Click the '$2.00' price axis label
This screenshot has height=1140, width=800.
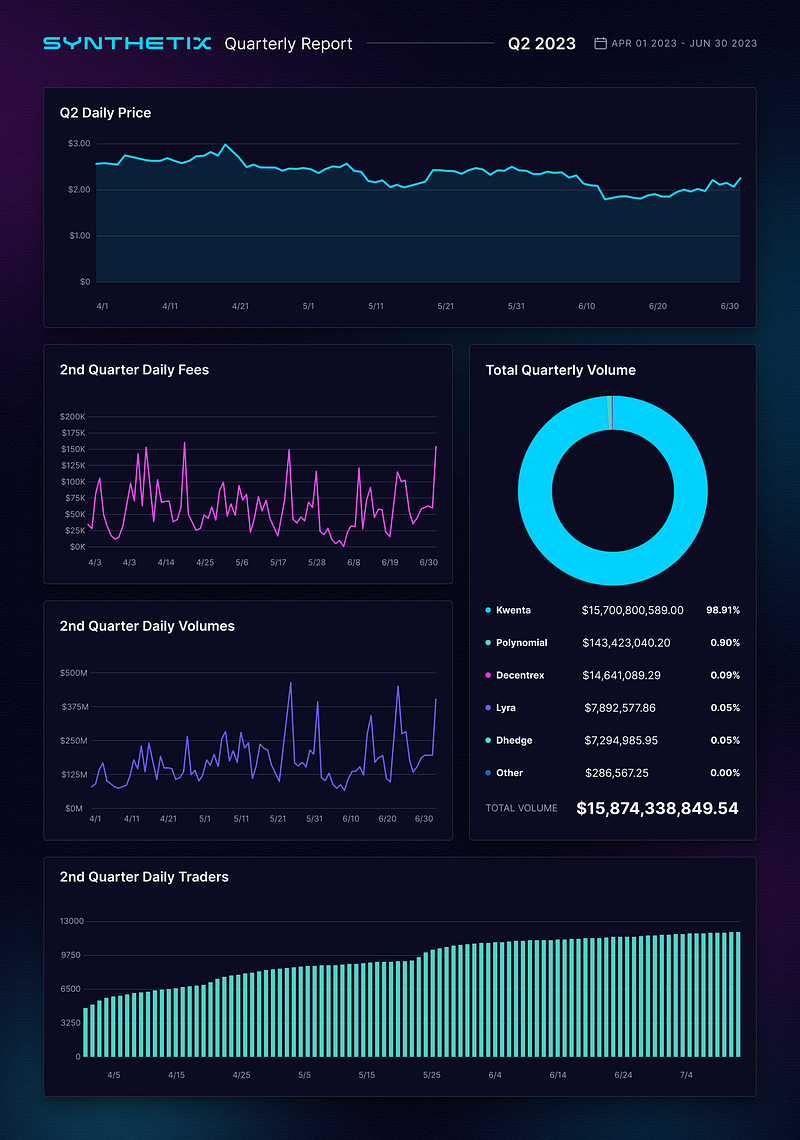tap(79, 190)
